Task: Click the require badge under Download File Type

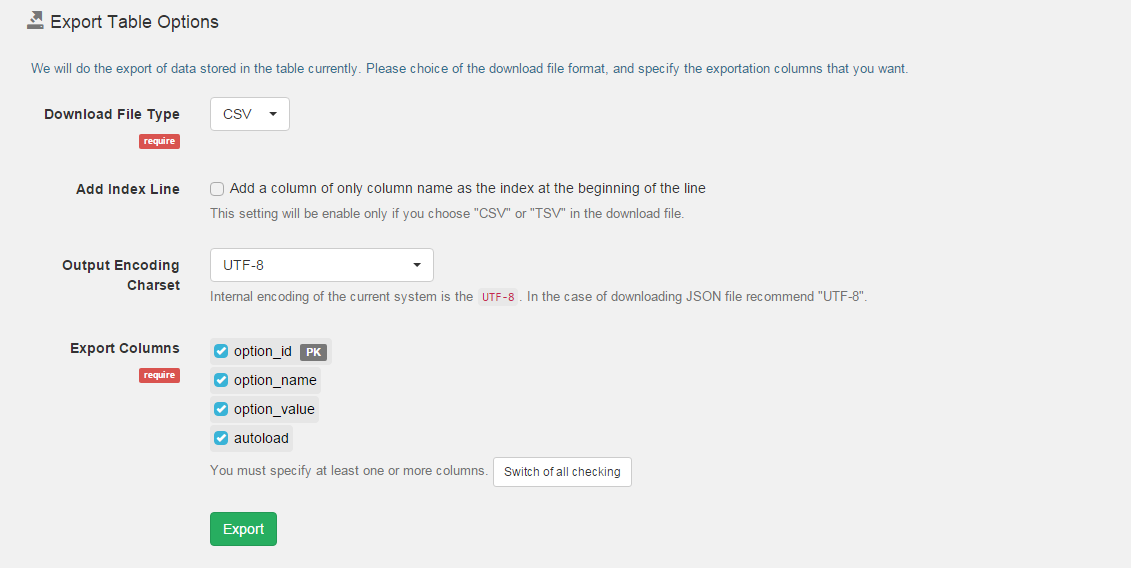Action: (159, 141)
